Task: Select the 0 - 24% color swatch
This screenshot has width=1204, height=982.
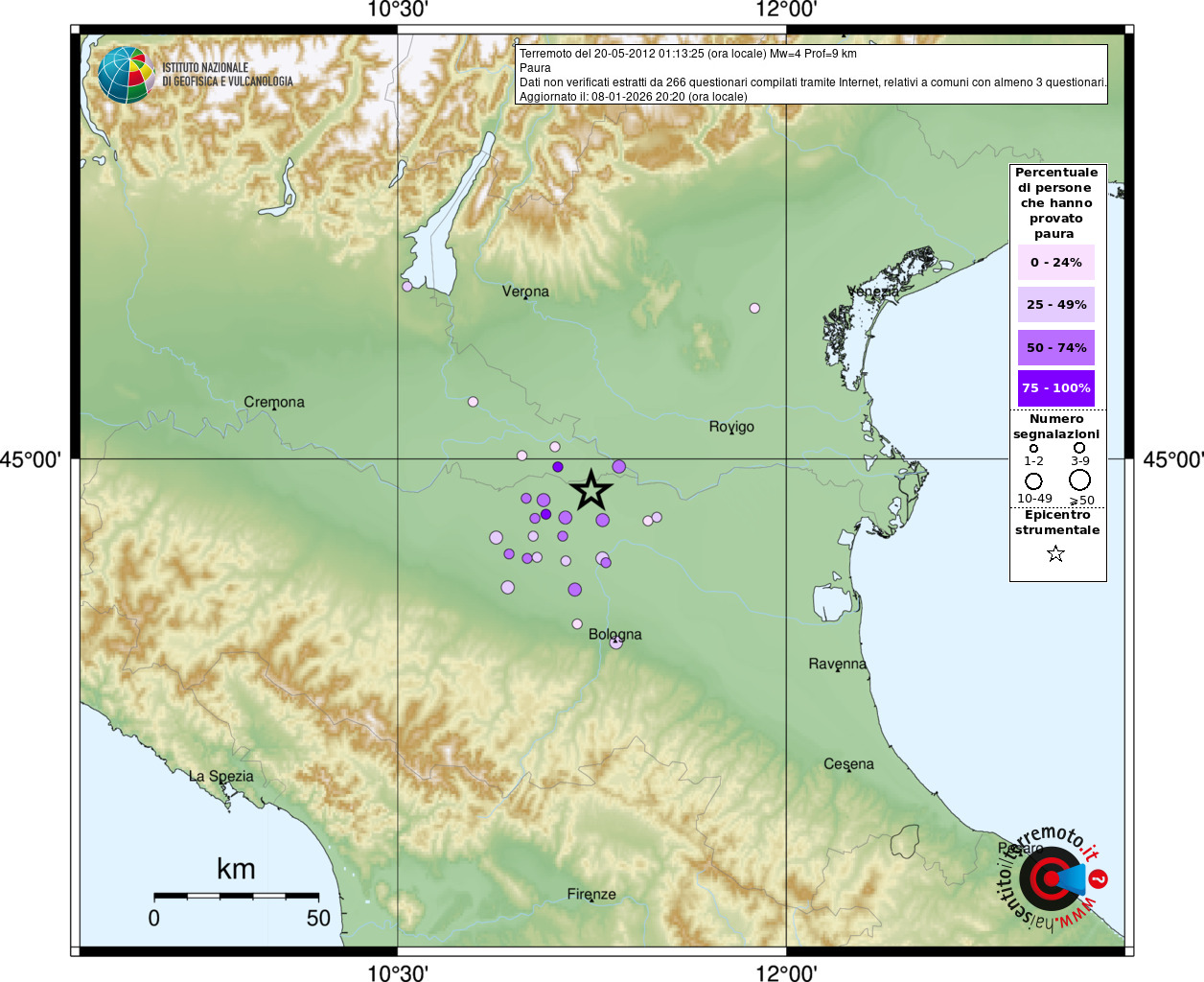Action: click(x=1056, y=262)
